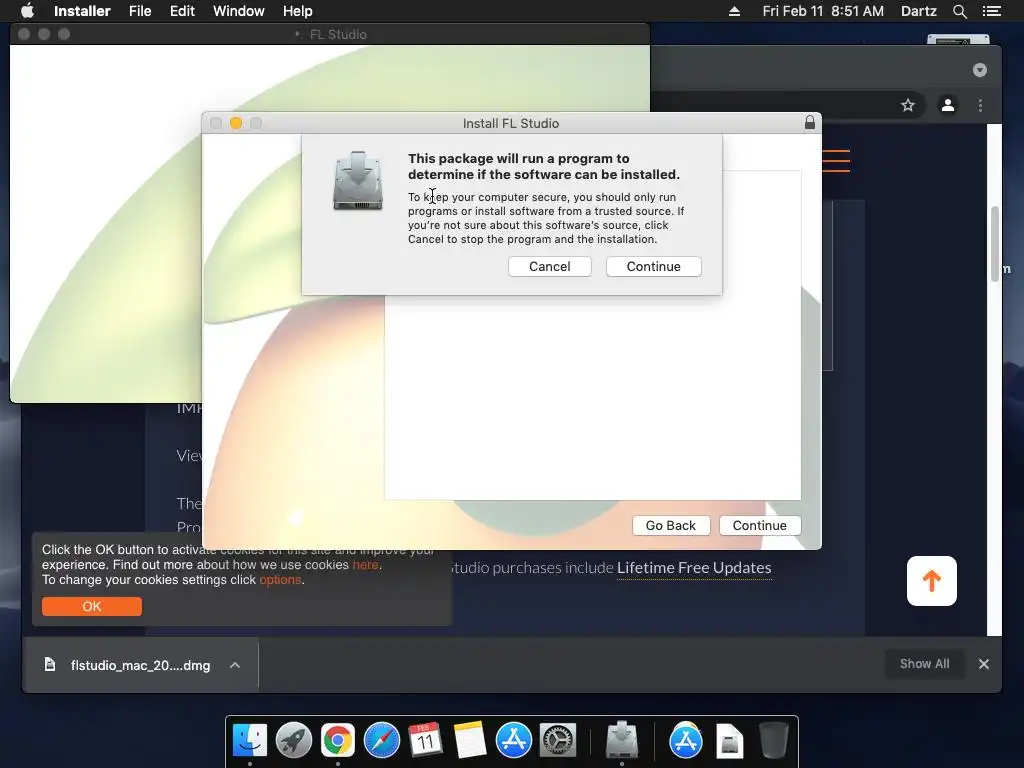Click Continue at bottom of installer window

(760, 526)
